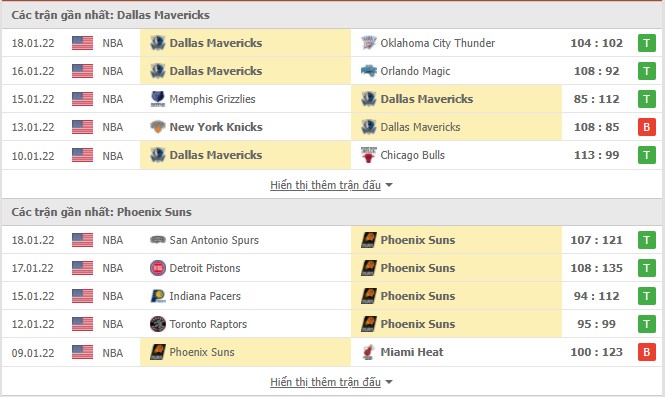Click the Detroit Pistons team logo
Image resolution: width=665 pixels, height=397 pixels.
(x=158, y=268)
